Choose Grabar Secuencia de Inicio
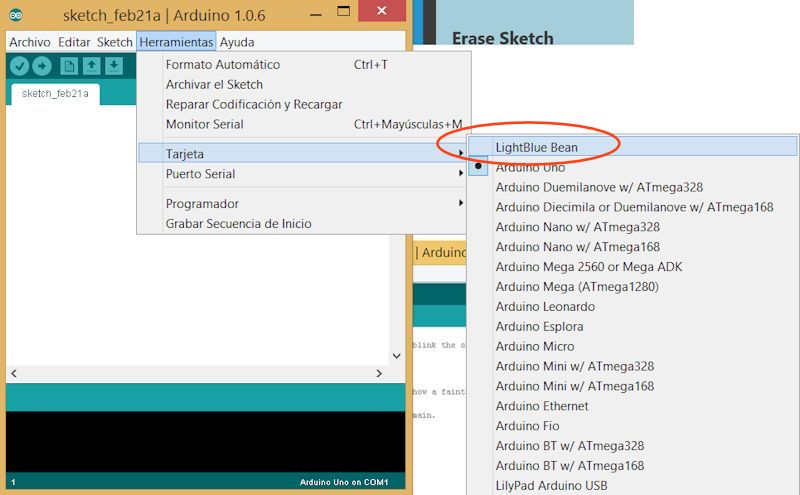800x495 pixels. (303, 224)
